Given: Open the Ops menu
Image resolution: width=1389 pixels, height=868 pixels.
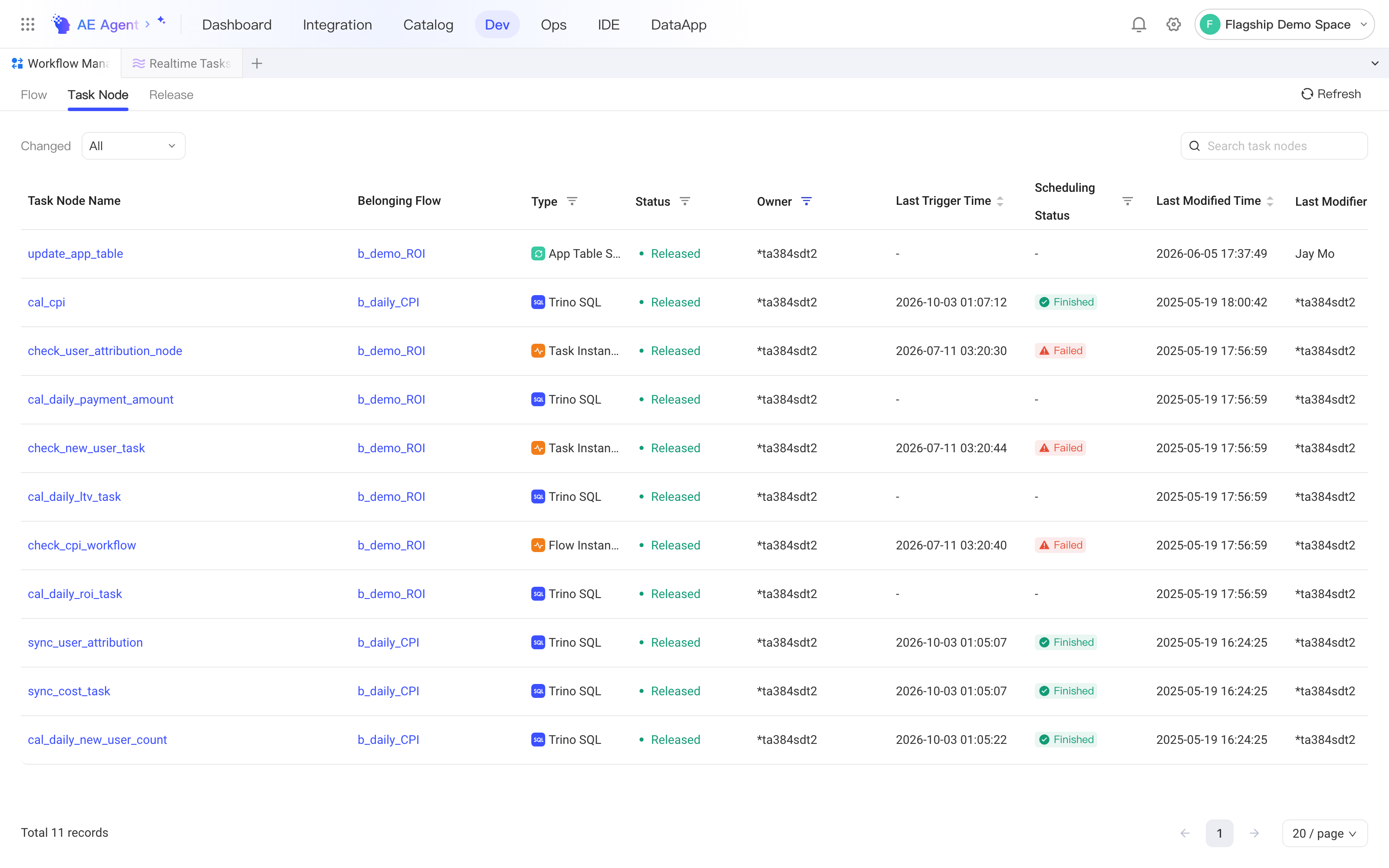Looking at the screenshot, I should click(x=553, y=25).
